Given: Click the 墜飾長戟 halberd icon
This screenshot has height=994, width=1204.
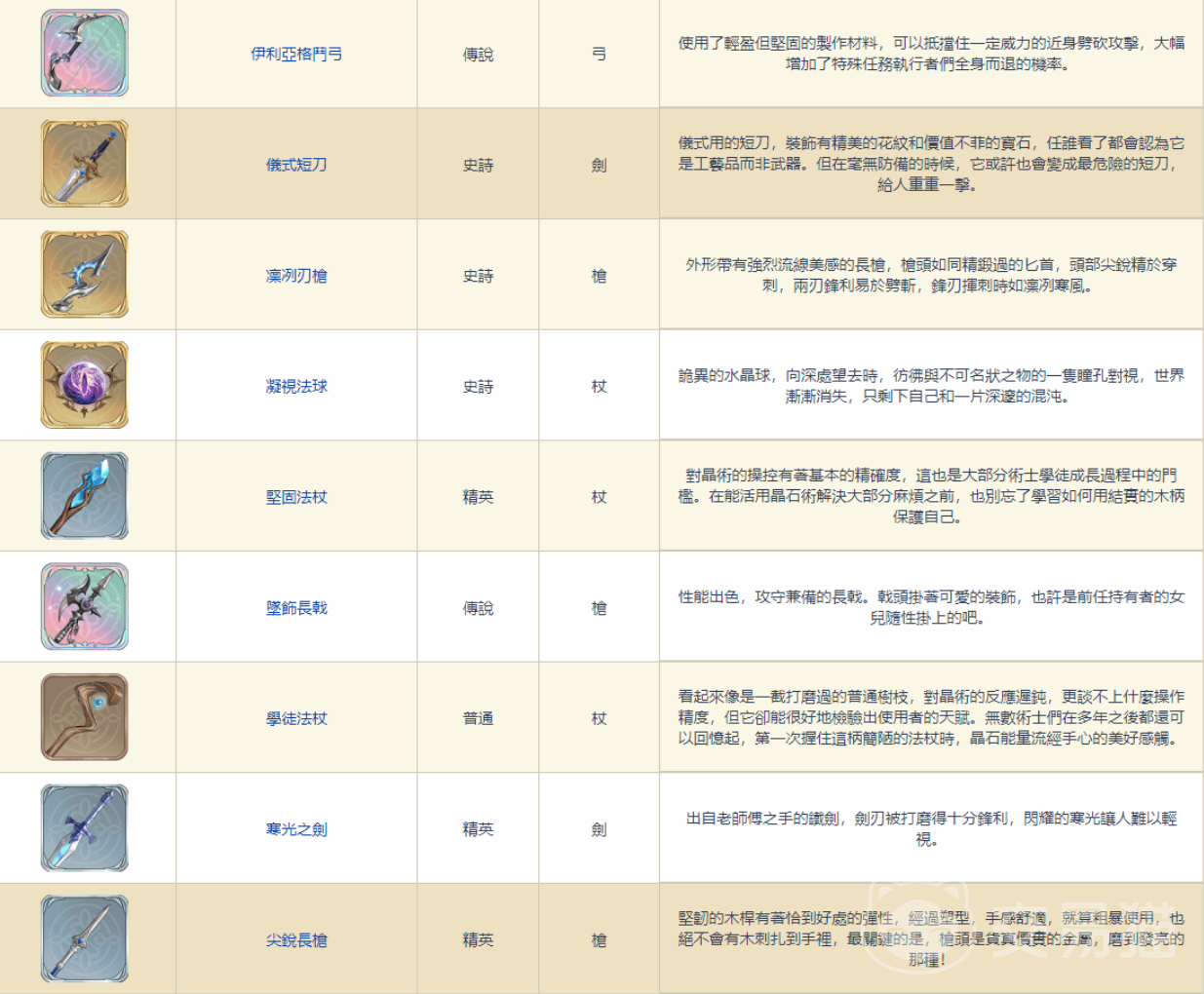Looking at the screenshot, I should click(x=85, y=606).
